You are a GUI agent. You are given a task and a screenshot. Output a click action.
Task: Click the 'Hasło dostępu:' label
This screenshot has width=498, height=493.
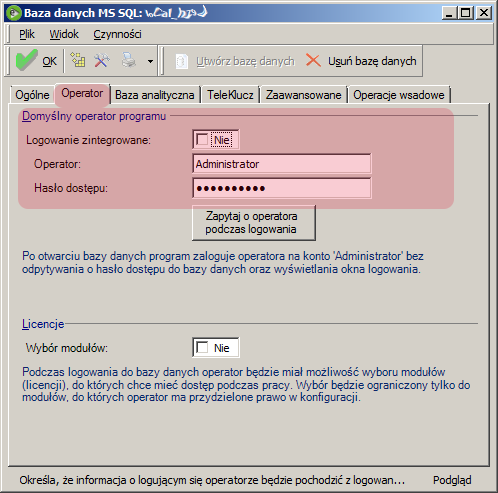(71, 188)
